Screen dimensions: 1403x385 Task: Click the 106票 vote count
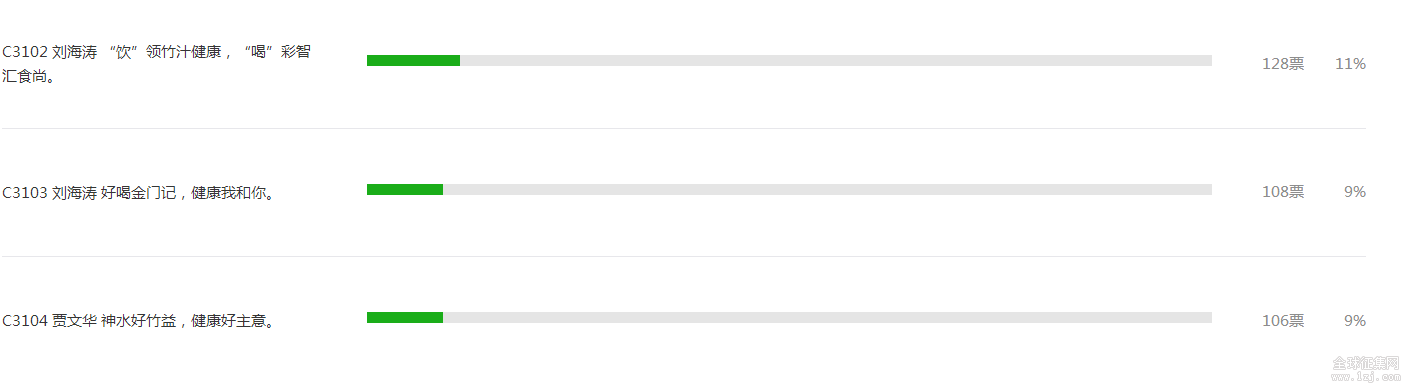[1283, 321]
